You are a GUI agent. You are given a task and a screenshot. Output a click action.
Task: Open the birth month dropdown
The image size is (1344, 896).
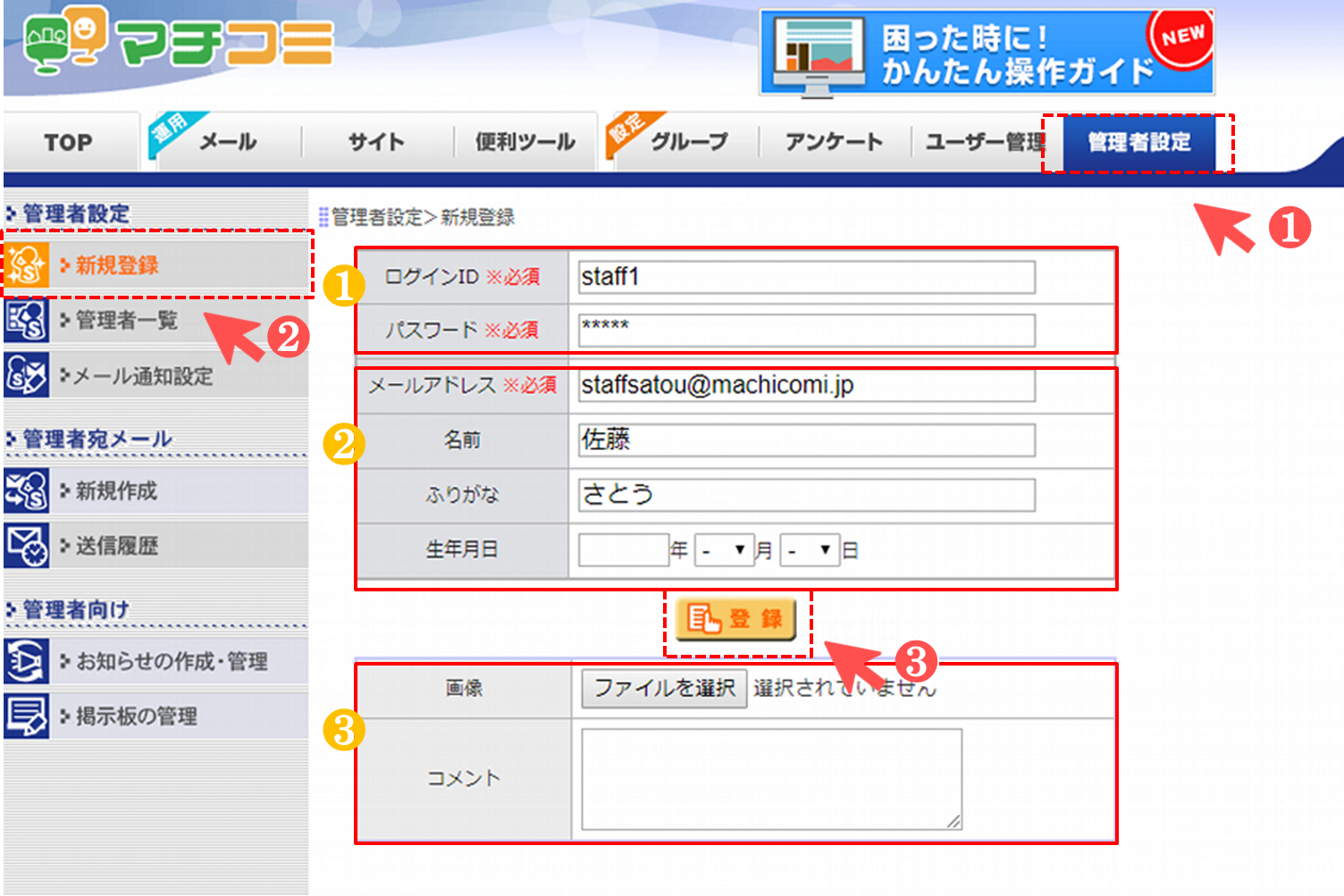pyautogui.click(x=724, y=550)
